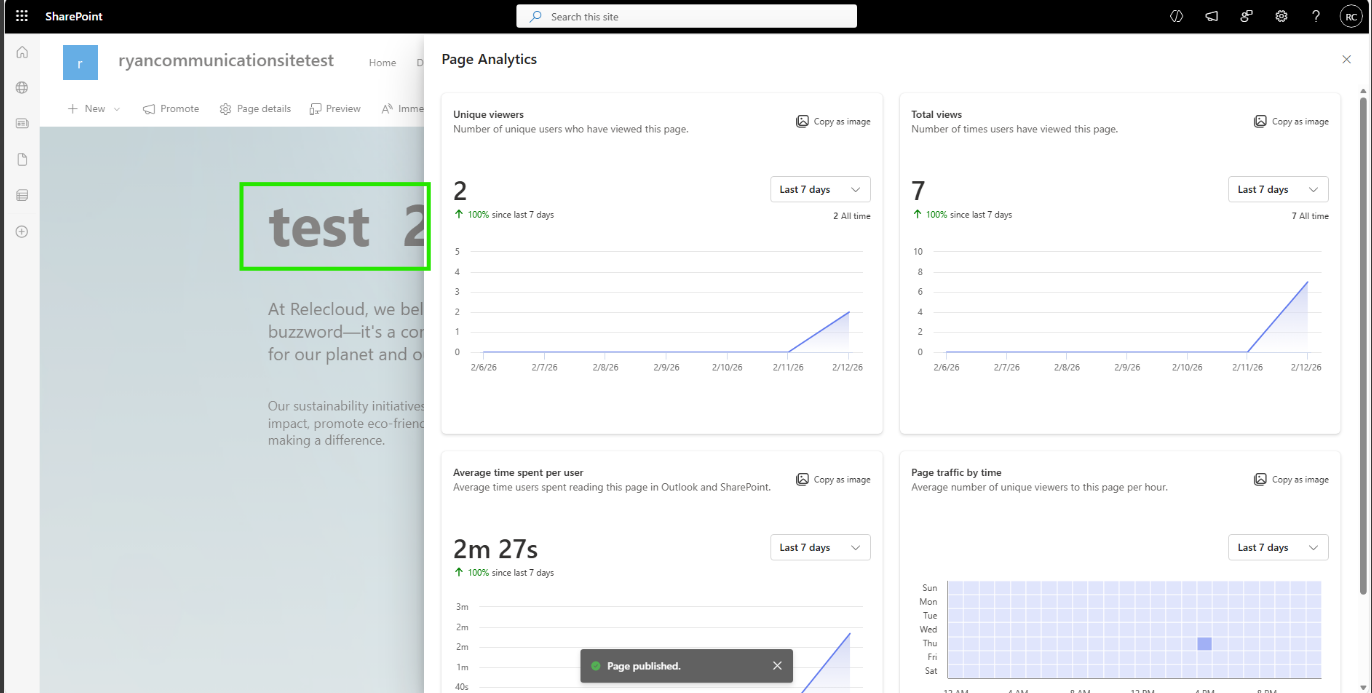Viewport: 1372px width, 693px height.
Task: Close the Page Analytics panel
Action: pos(1346,60)
